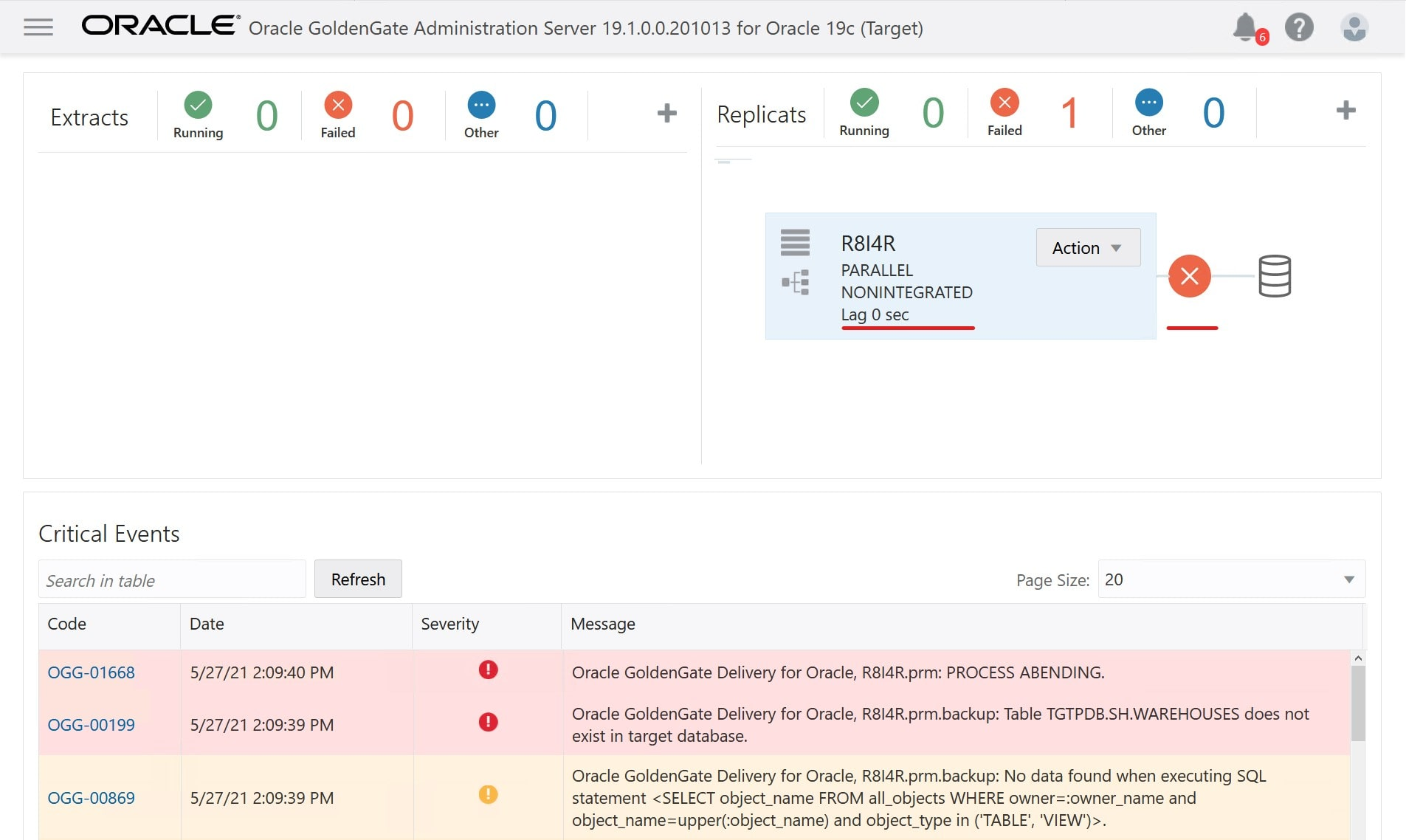The image size is (1406, 840).
Task: Click the Oracle logo in header
Action: pos(161,25)
